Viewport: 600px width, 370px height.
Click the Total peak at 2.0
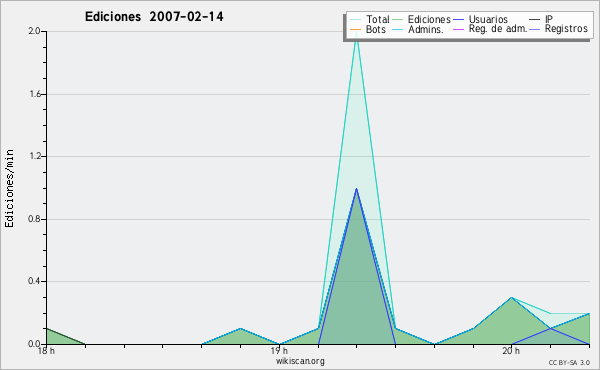pos(357,32)
